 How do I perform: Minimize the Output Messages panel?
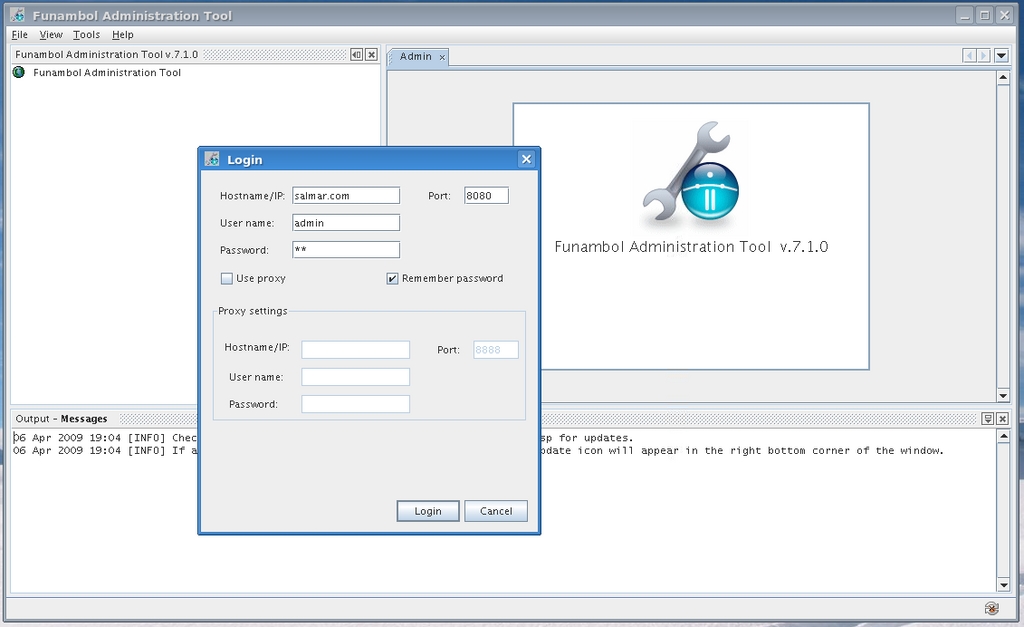(x=987, y=419)
